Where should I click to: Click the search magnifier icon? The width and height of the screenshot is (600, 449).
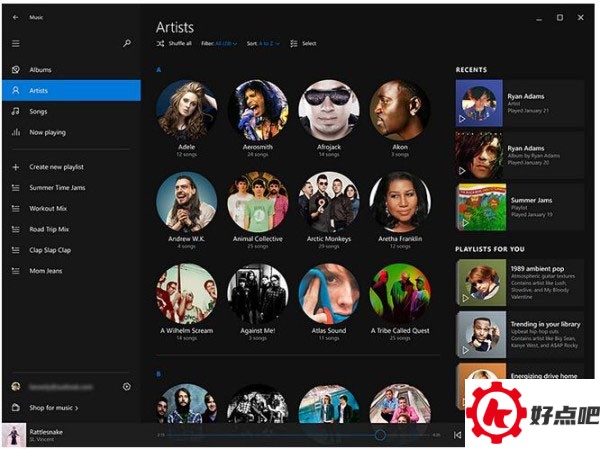127,43
